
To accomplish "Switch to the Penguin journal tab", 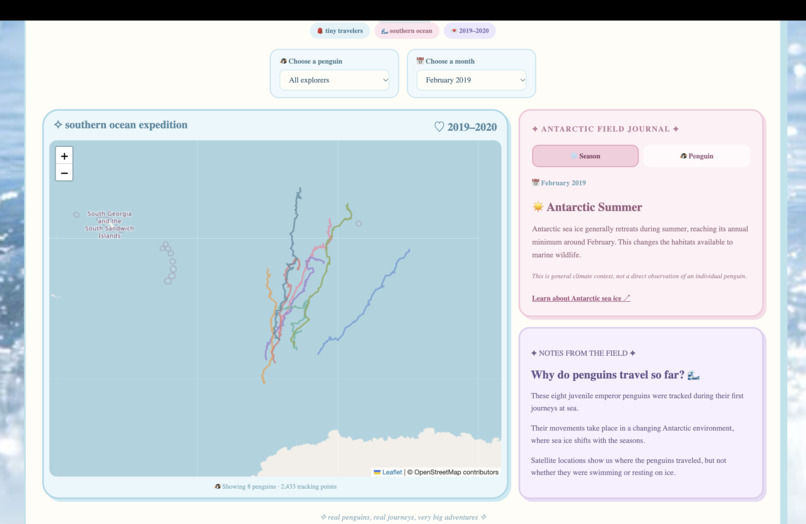I will 696,156.
